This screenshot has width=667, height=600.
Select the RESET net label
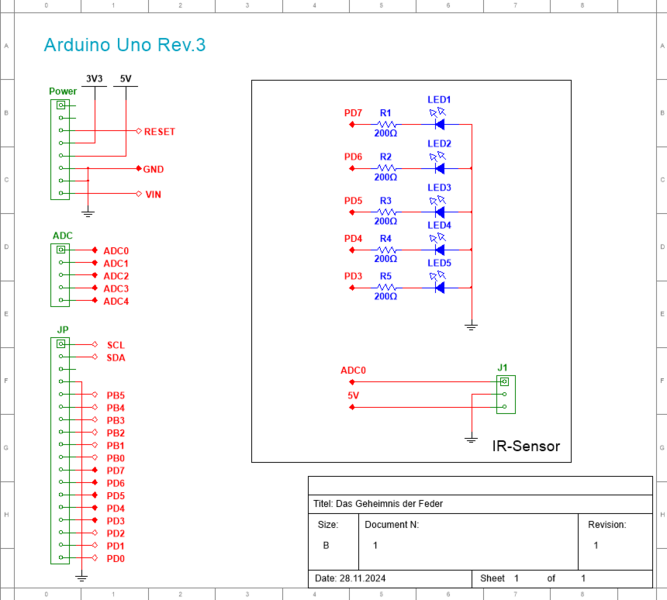pos(159,132)
